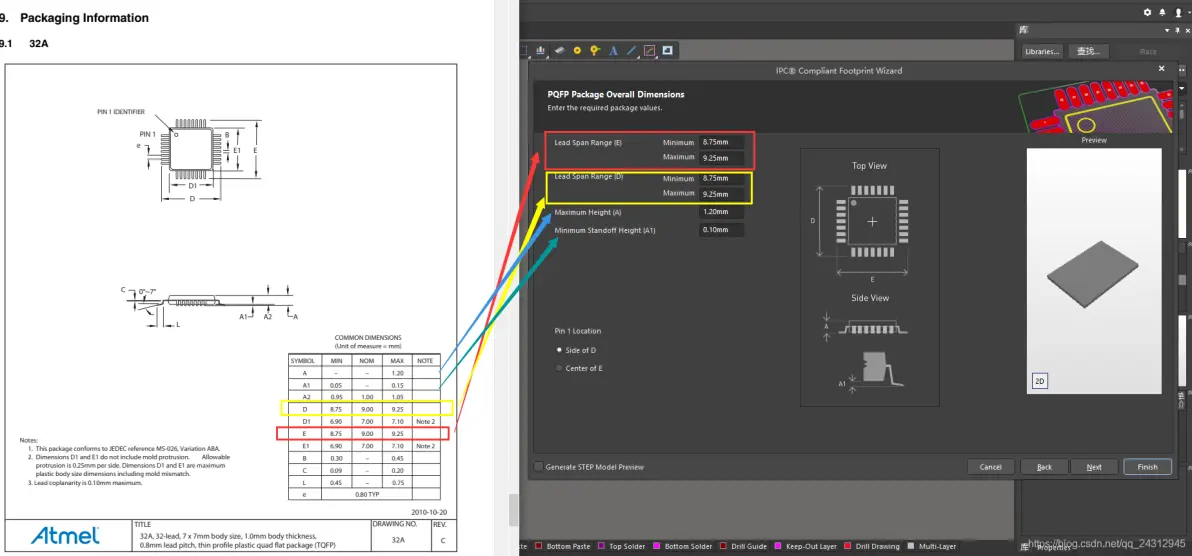Choose the Place String text tool
This screenshot has height=556, width=1192.
click(613, 51)
